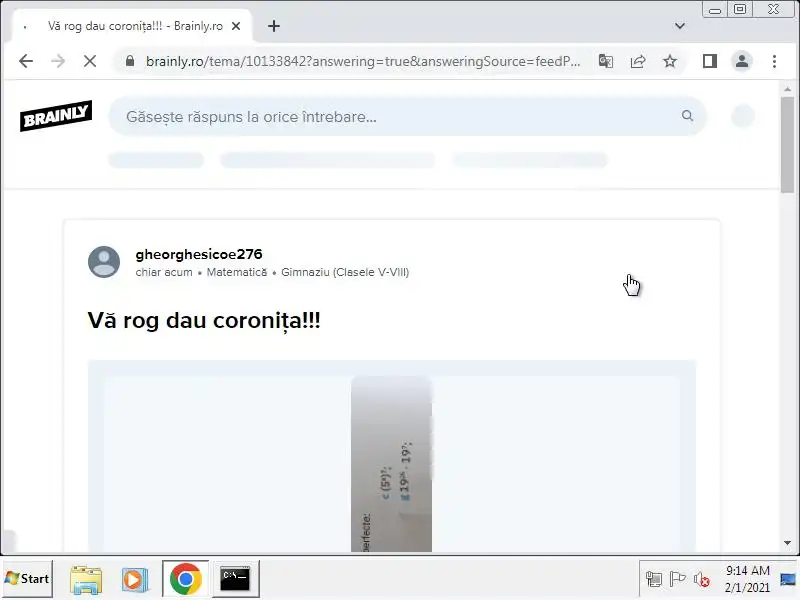Open the Action Center flag icon
This screenshot has width=800, height=600.
pos(677,579)
